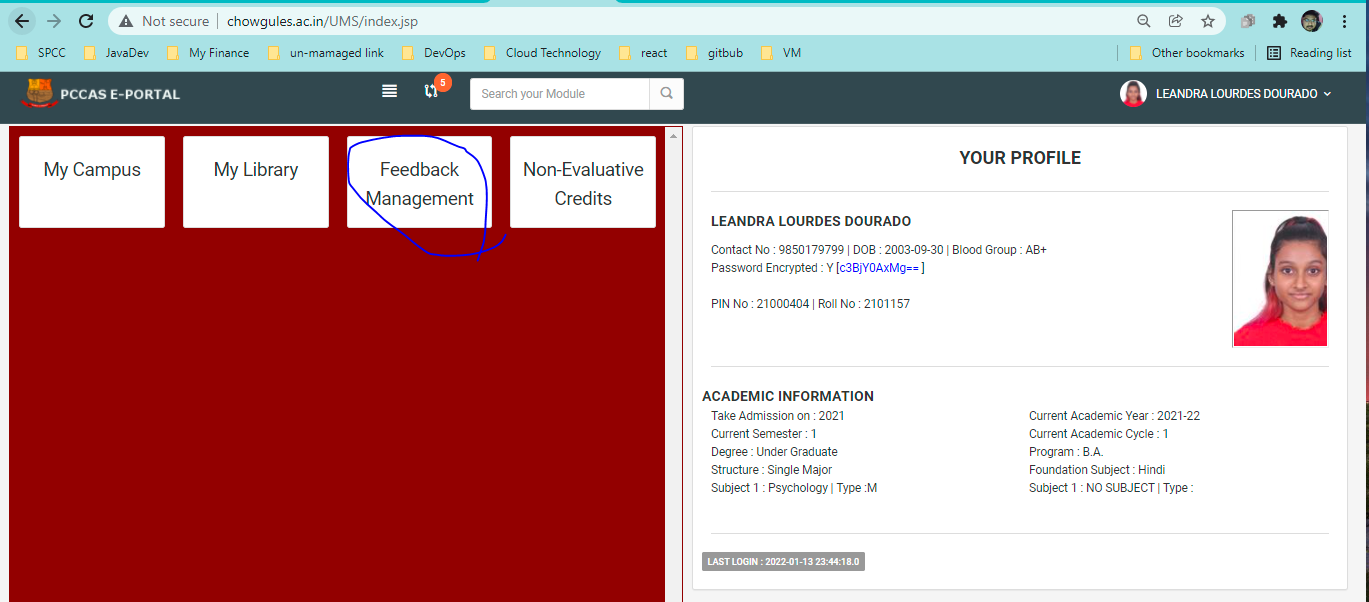Click the YOUR PROFILE heading
The height and width of the screenshot is (602, 1369).
(1020, 158)
